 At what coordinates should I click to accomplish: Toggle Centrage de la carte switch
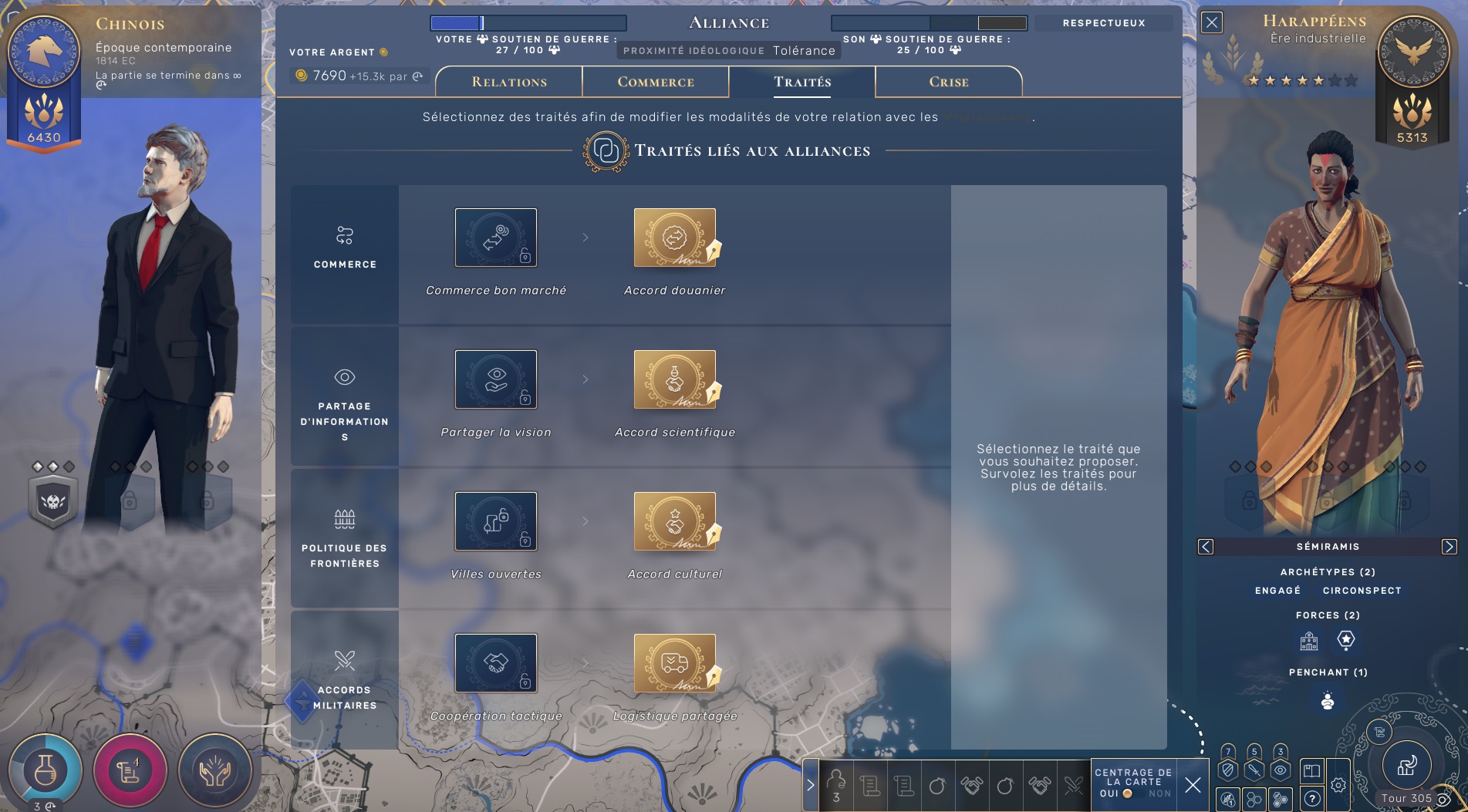pos(1134,793)
